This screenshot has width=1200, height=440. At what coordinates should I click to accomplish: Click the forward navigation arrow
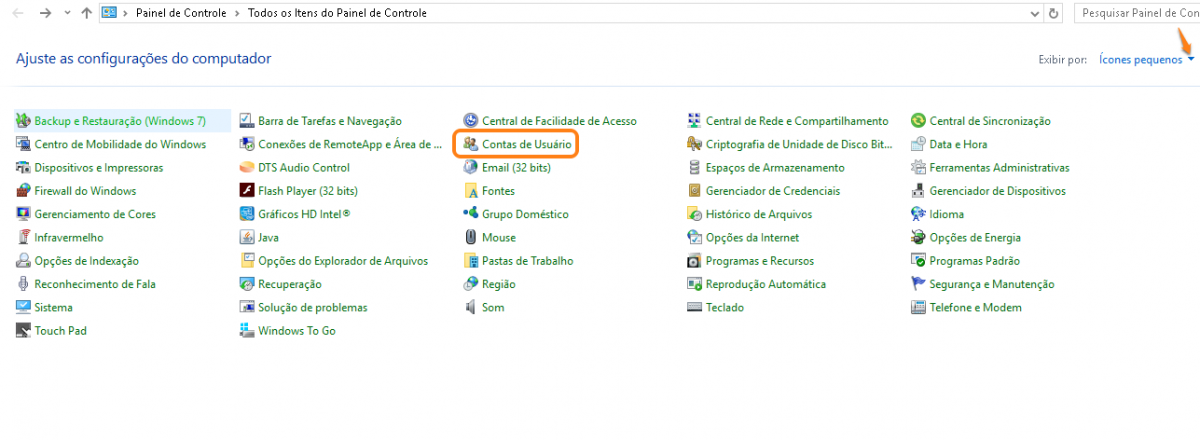[x=46, y=13]
